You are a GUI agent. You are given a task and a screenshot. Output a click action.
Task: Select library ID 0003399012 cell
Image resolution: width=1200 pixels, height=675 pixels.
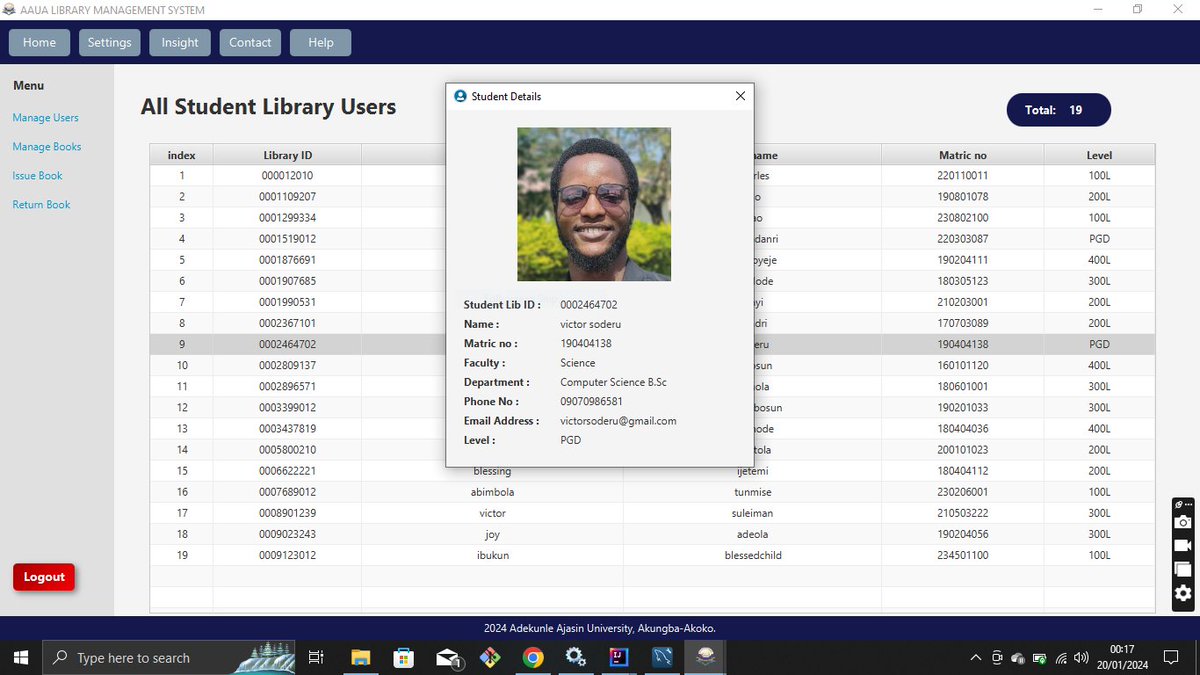click(x=287, y=407)
